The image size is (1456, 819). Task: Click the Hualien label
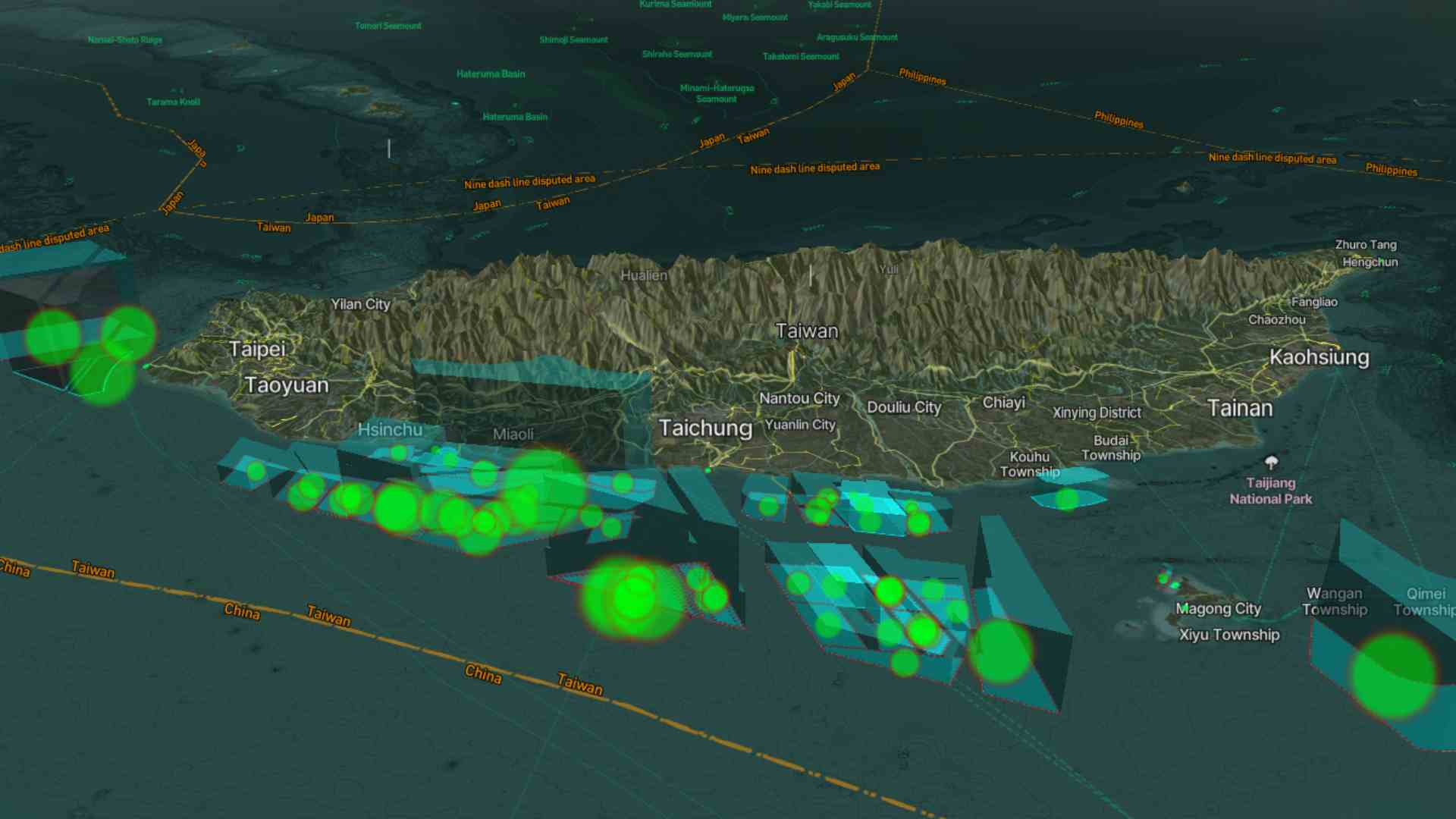[x=644, y=275]
